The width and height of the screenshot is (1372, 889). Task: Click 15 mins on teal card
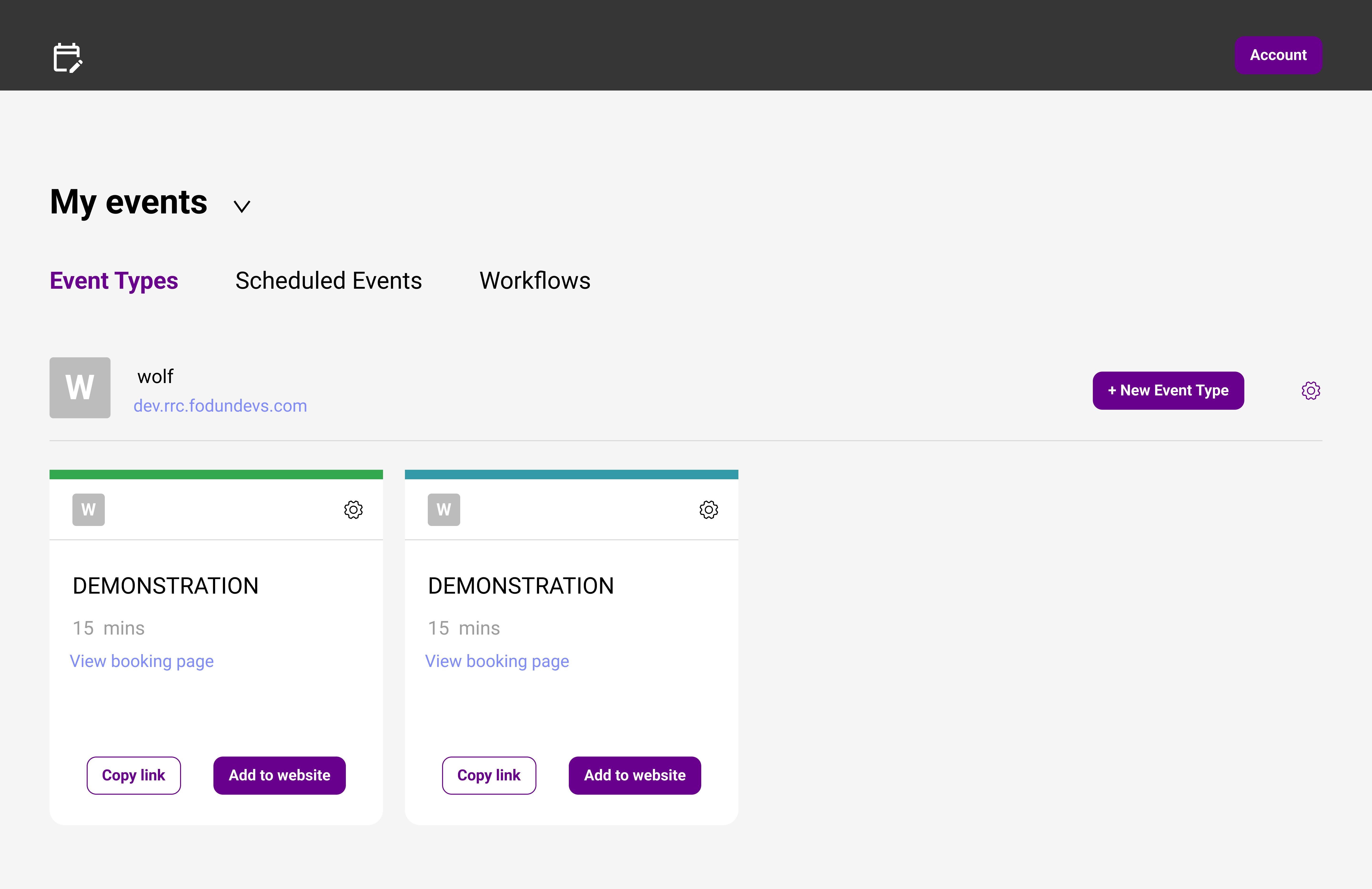click(464, 628)
